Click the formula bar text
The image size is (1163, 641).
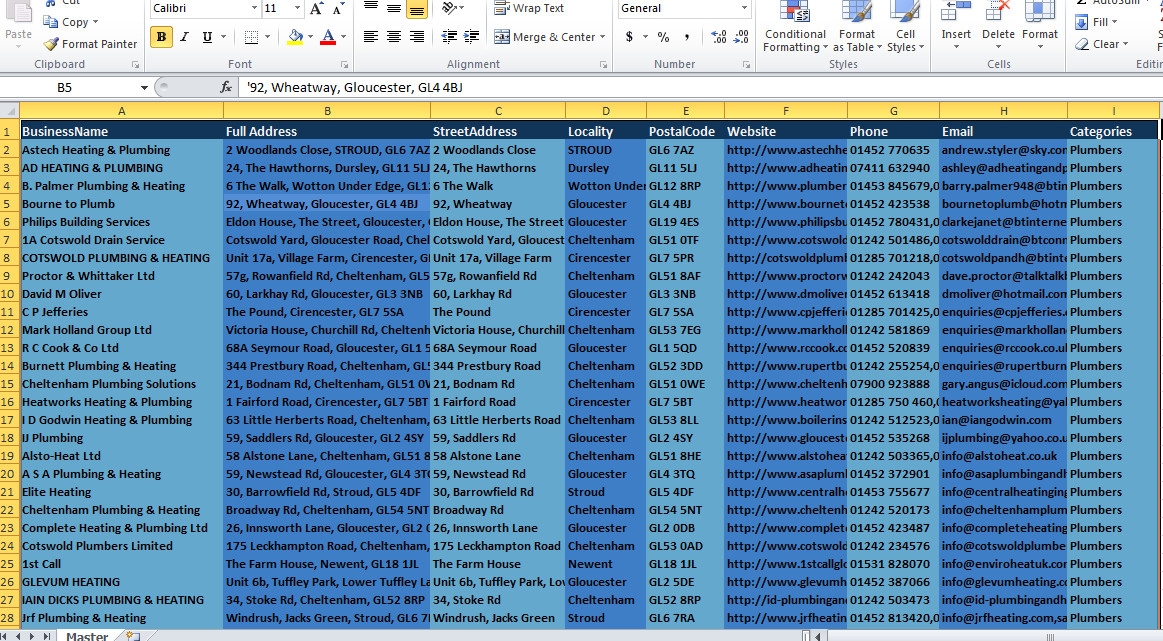[355, 88]
